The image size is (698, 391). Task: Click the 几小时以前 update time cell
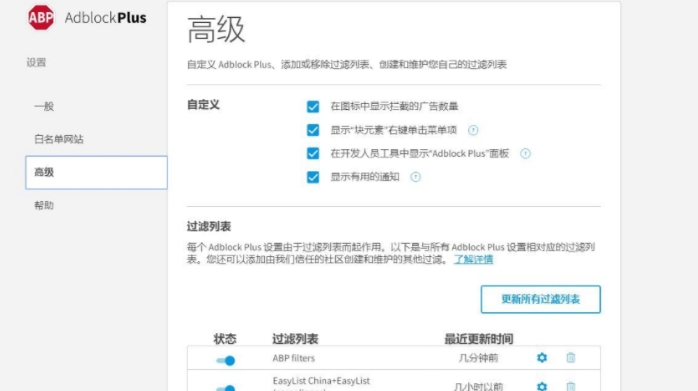479,387
